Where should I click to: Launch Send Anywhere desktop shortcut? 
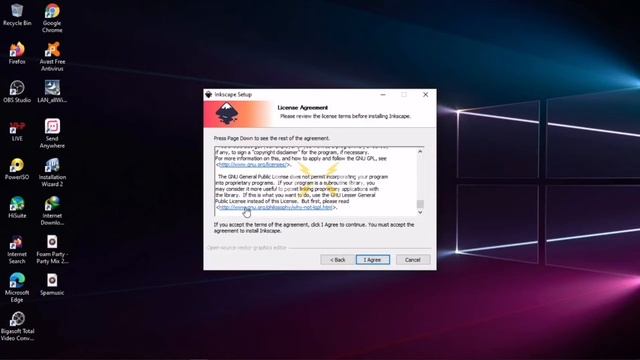click(52, 133)
